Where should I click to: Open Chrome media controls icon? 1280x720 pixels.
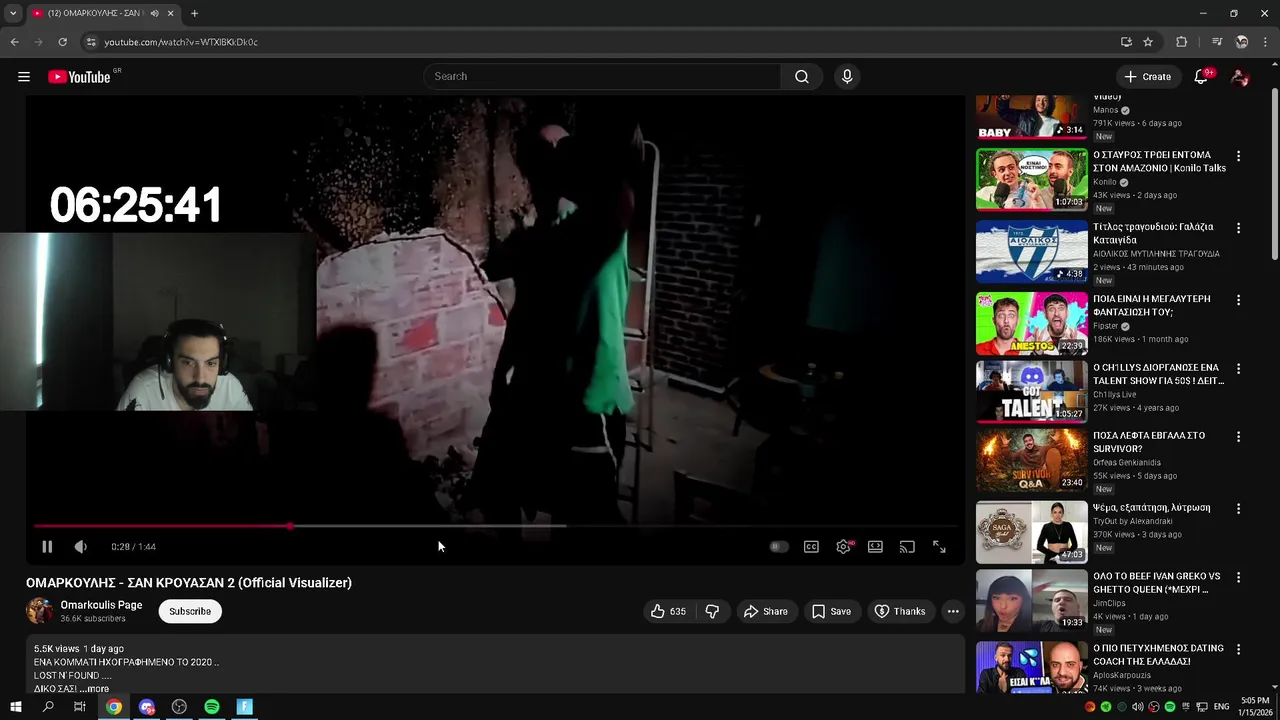tap(1216, 42)
